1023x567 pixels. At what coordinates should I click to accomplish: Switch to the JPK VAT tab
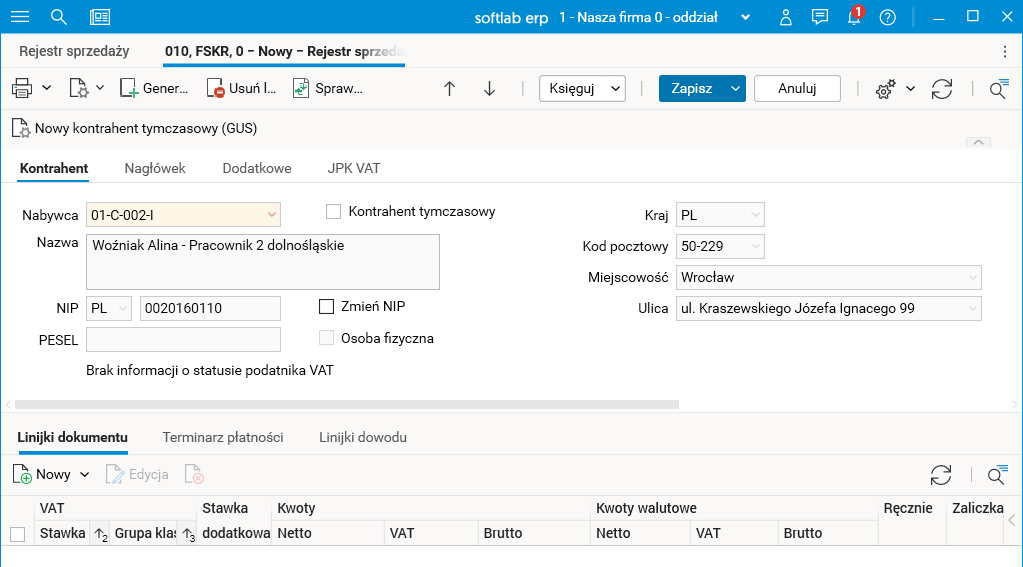(353, 168)
